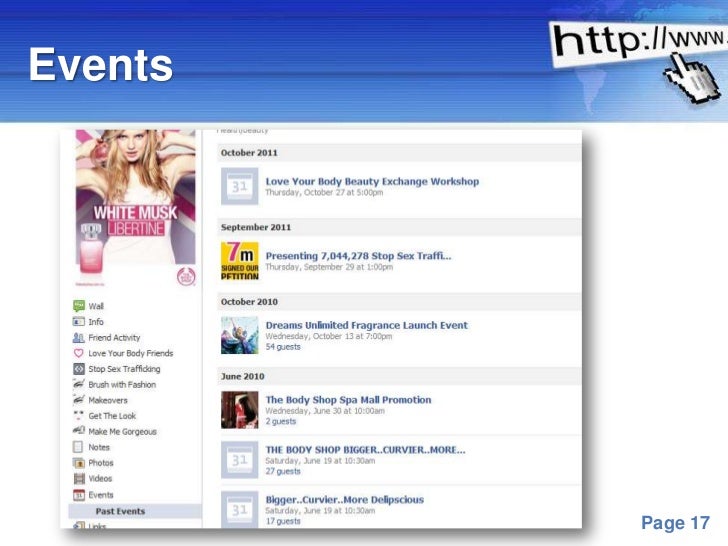This screenshot has width=728, height=546.
Task: Click the Videos filmstrip icon
Action: (x=79, y=479)
